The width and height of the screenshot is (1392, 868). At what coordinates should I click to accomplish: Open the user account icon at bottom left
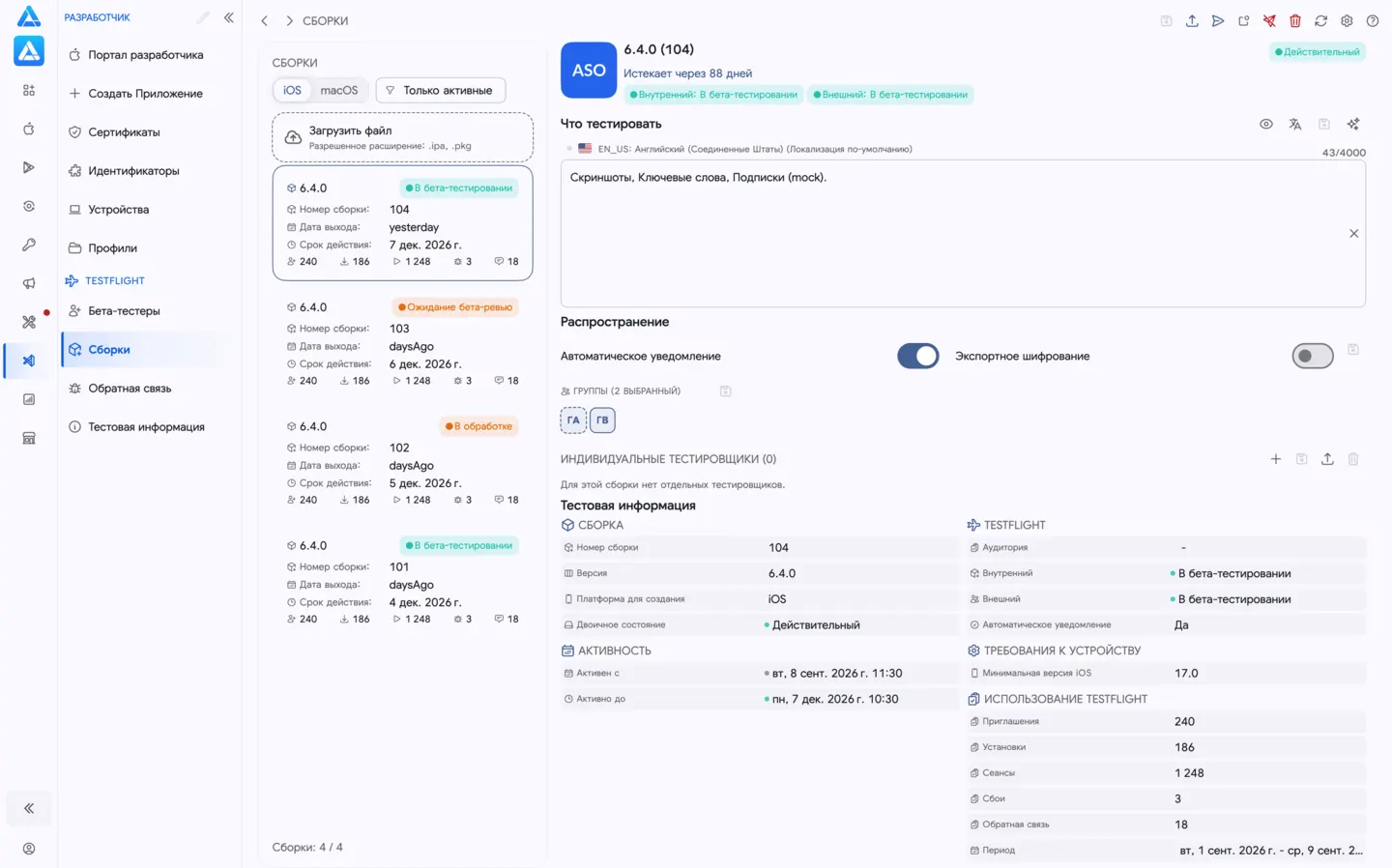[x=29, y=849]
